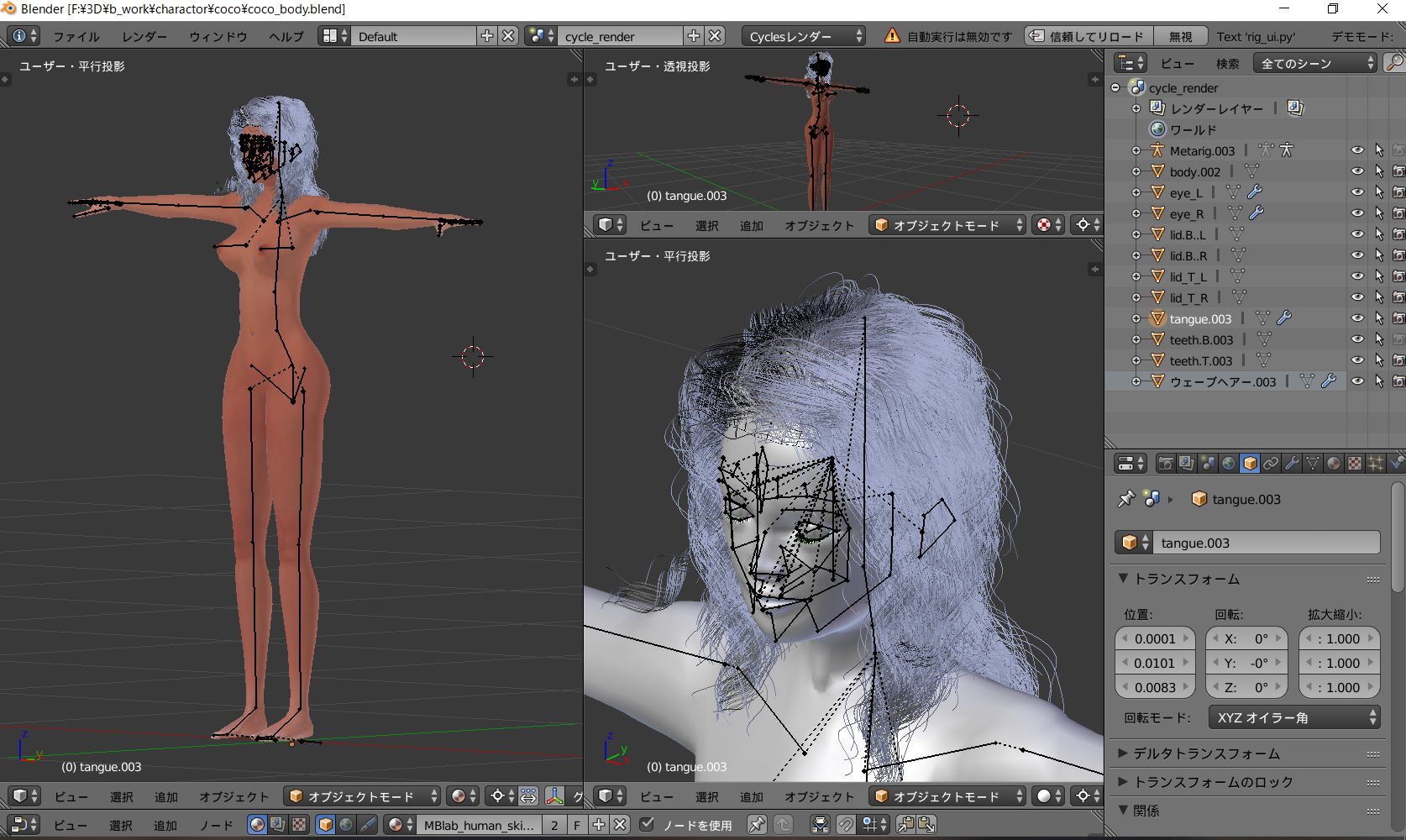The height and width of the screenshot is (840, 1406).
Task: Toggle visibility eye for body.002
Action: (1357, 171)
